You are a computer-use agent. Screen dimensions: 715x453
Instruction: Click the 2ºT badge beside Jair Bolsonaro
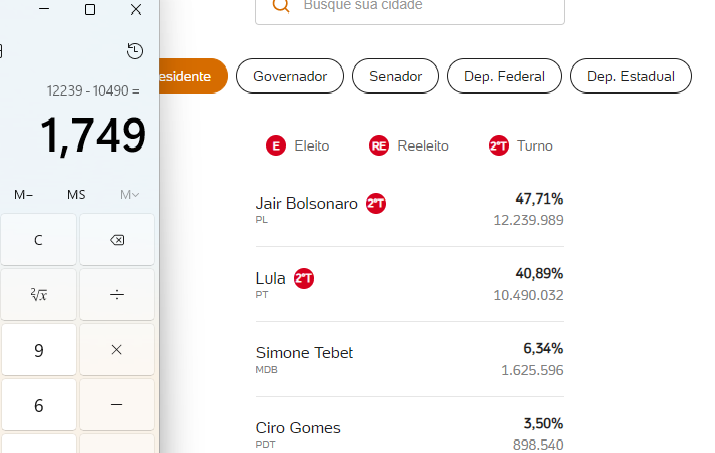tap(376, 203)
